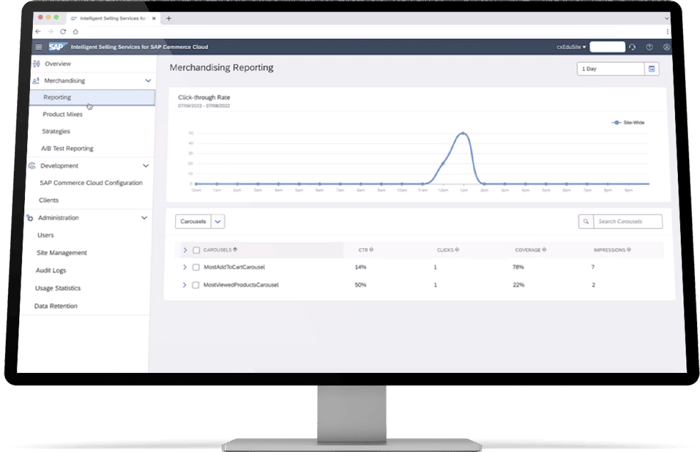This screenshot has height=452, width=700.
Task: Focus the Search Carousels input field
Action: coord(628,222)
